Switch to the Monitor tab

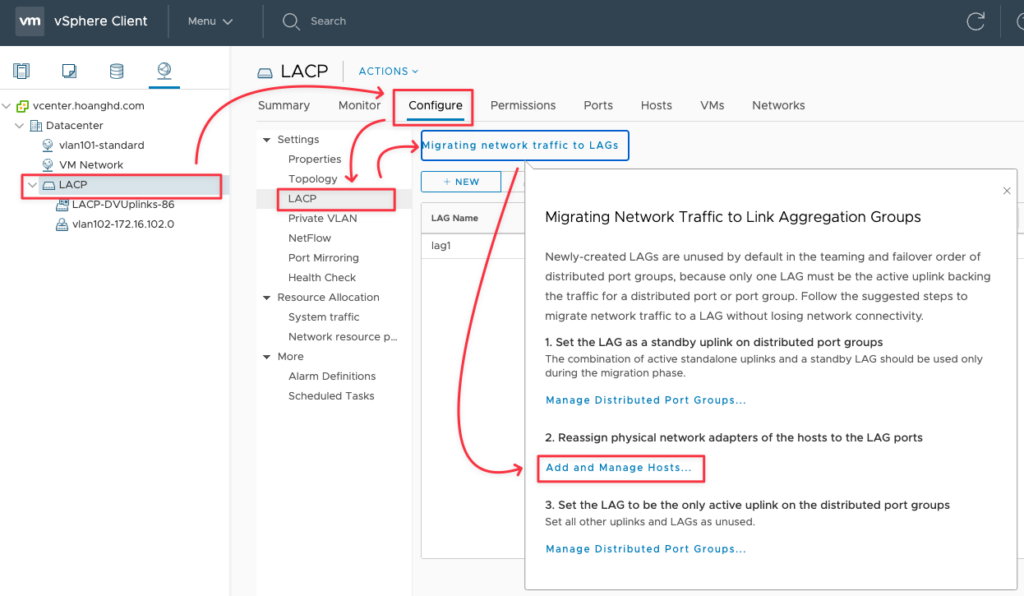[359, 105]
